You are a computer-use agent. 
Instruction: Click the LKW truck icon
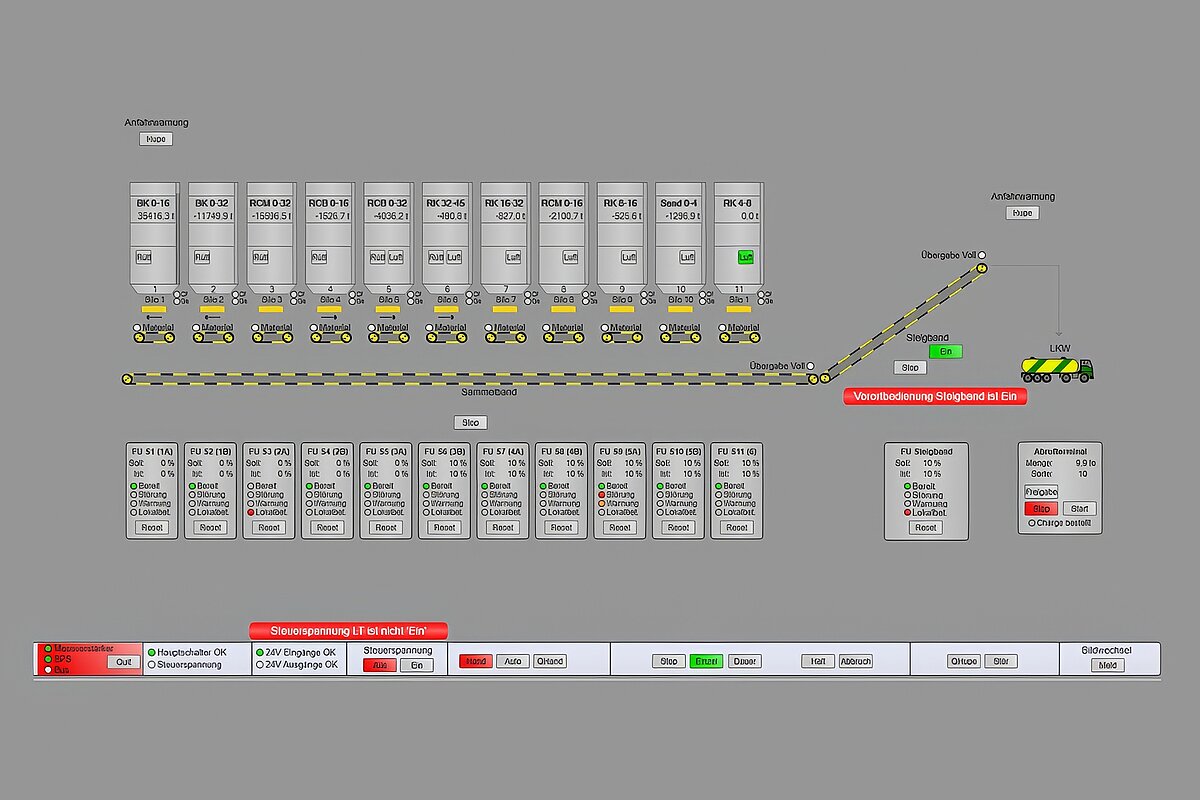(x=1057, y=369)
